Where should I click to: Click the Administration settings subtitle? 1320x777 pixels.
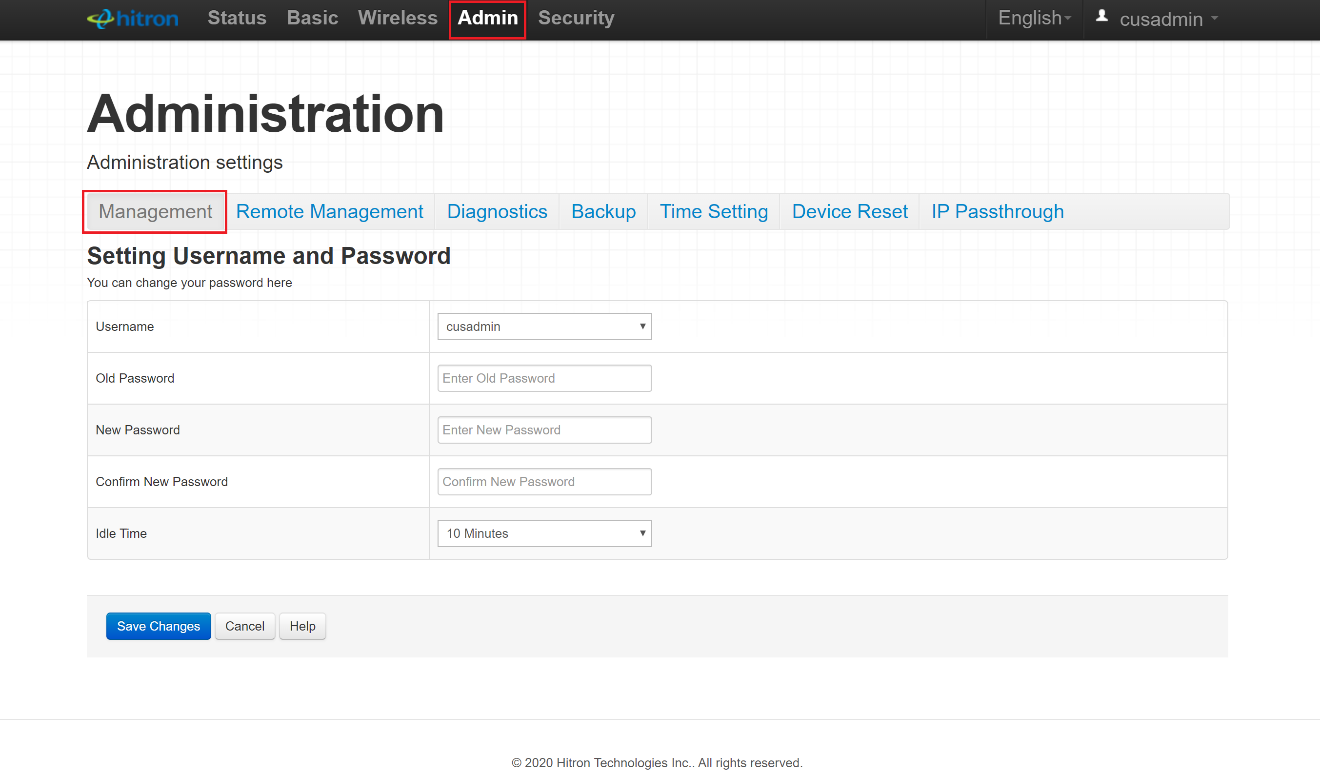click(185, 162)
